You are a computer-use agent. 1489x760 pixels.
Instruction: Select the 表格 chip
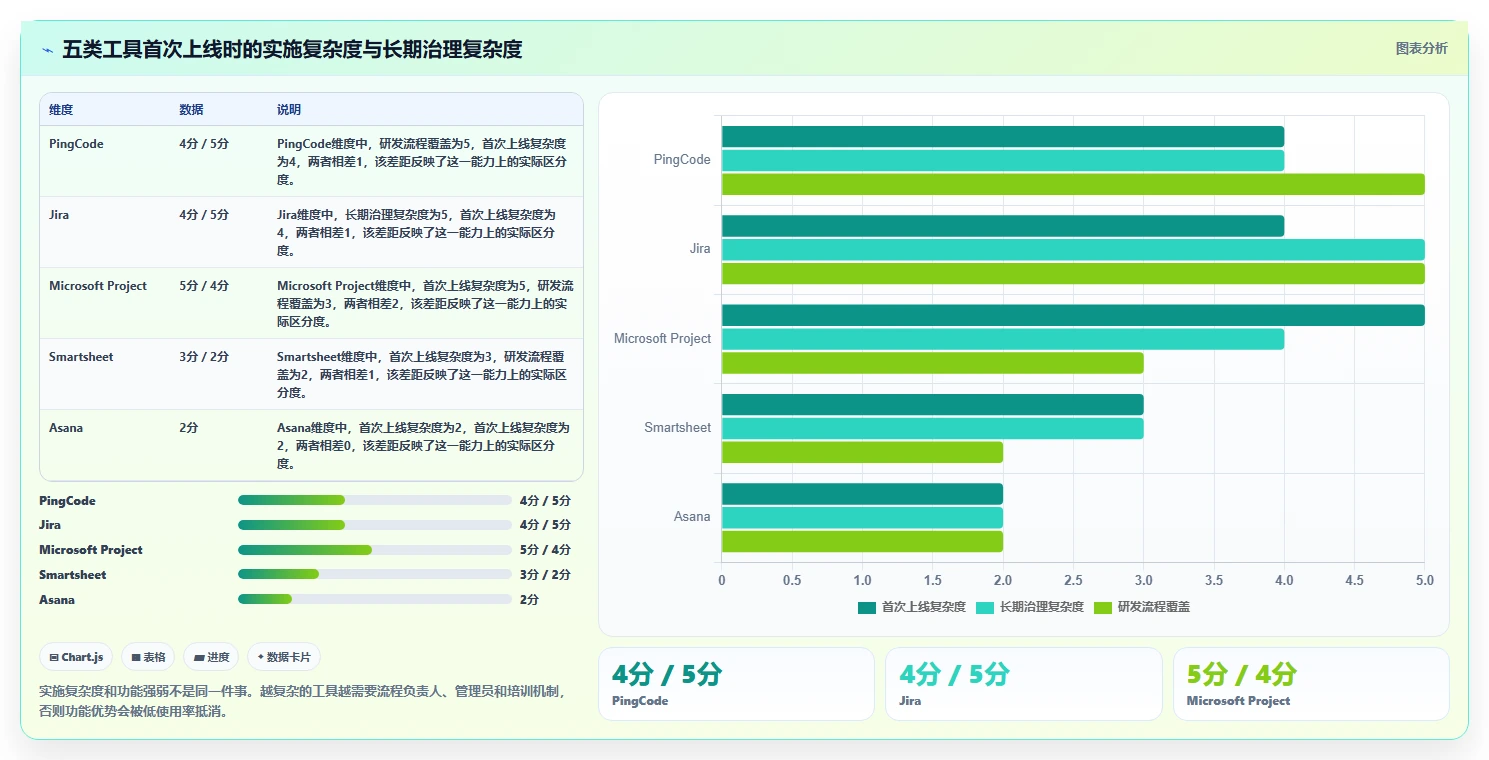[148, 657]
